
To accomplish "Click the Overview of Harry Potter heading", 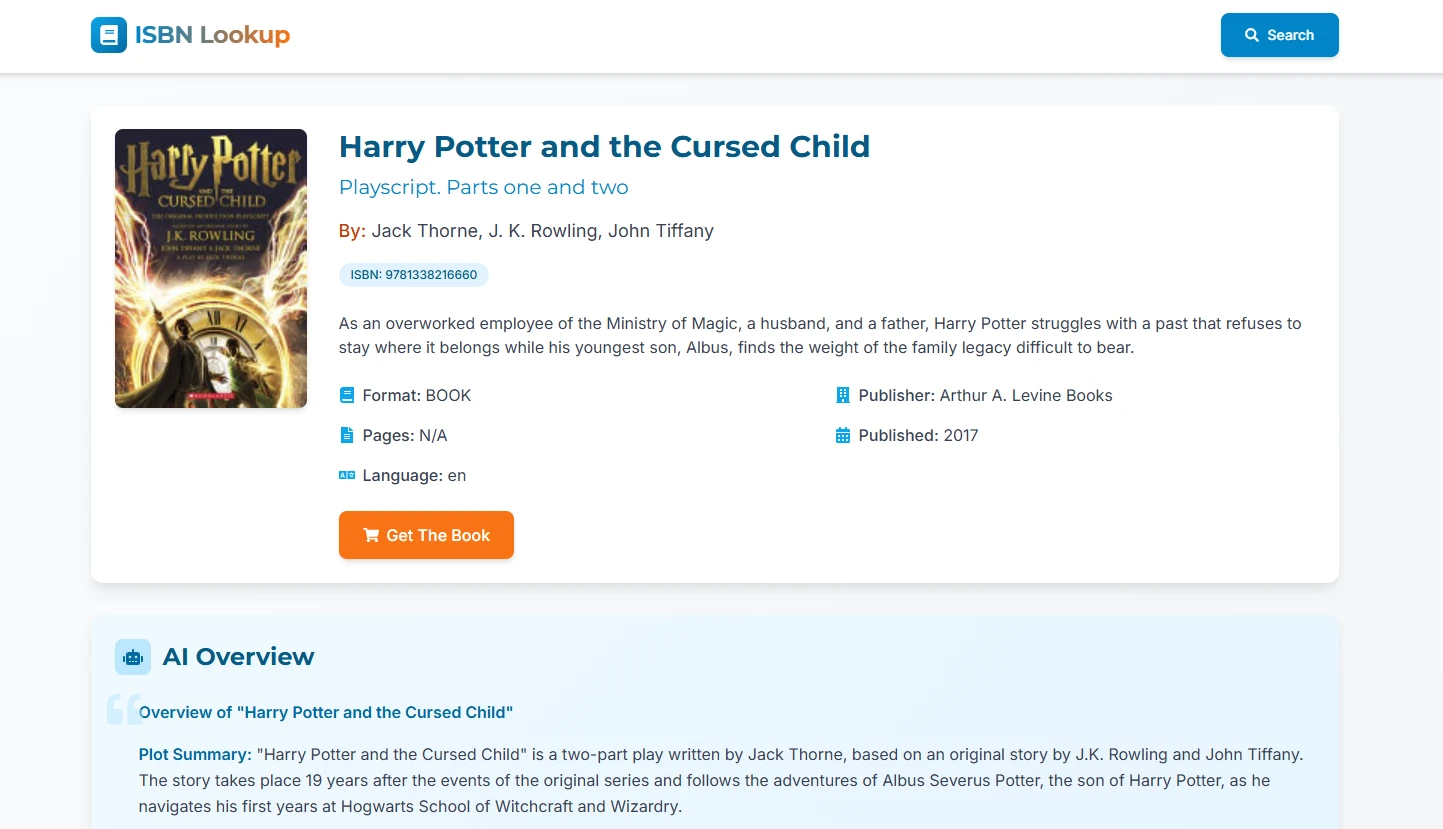I will click(x=326, y=712).
